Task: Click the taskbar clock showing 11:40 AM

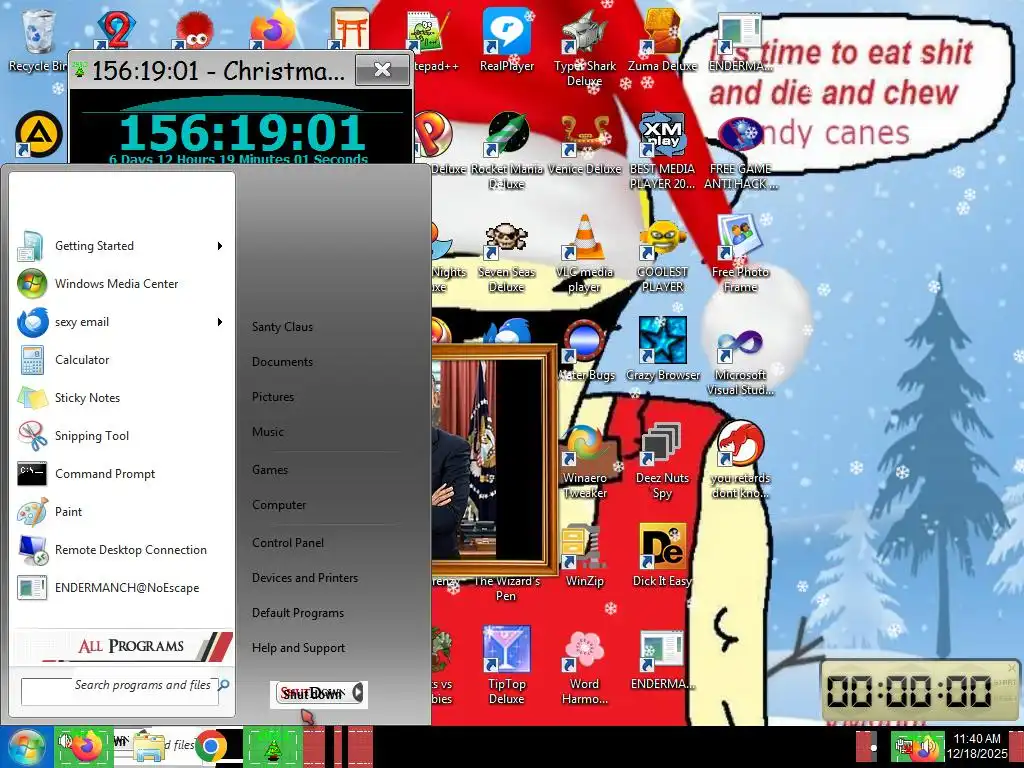Action: point(976,746)
